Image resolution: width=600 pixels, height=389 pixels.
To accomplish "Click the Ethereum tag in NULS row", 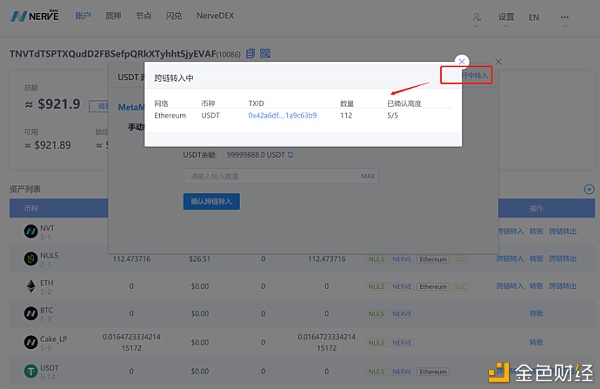I will 433,259.
